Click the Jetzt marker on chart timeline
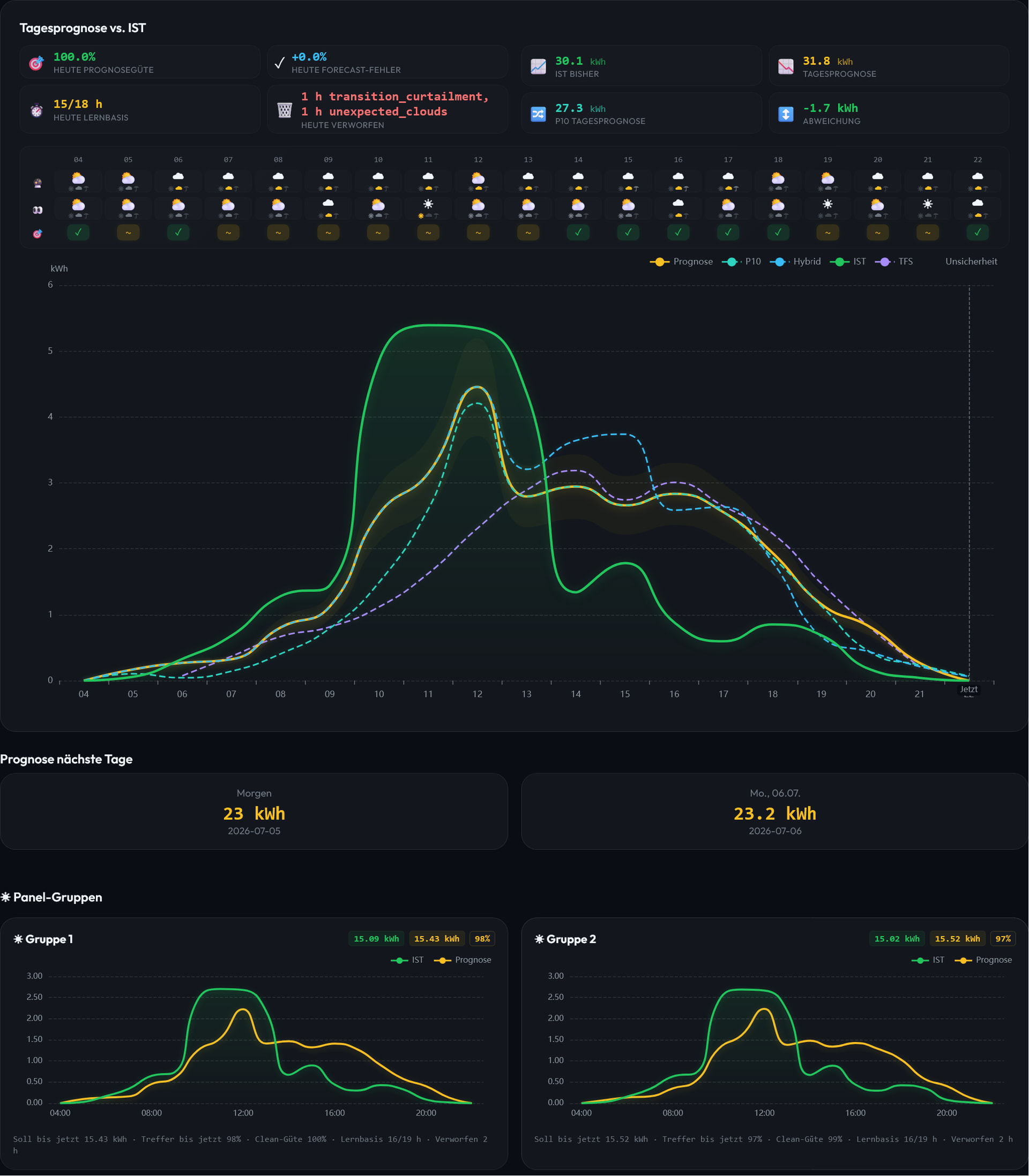Image resolution: width=1029 pixels, height=1176 pixels. point(969,690)
